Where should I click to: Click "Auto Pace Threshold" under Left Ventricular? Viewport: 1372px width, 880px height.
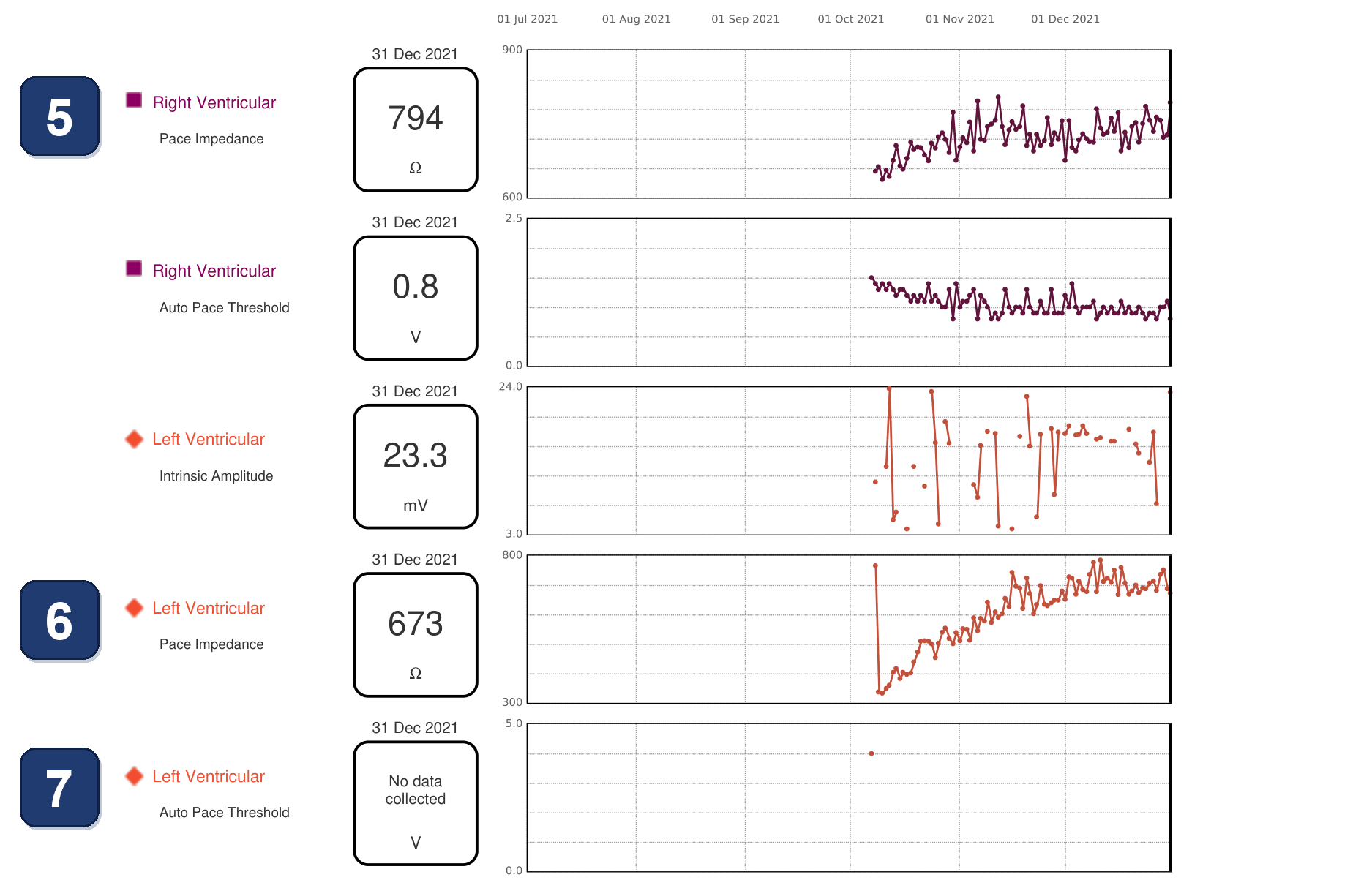225,813
